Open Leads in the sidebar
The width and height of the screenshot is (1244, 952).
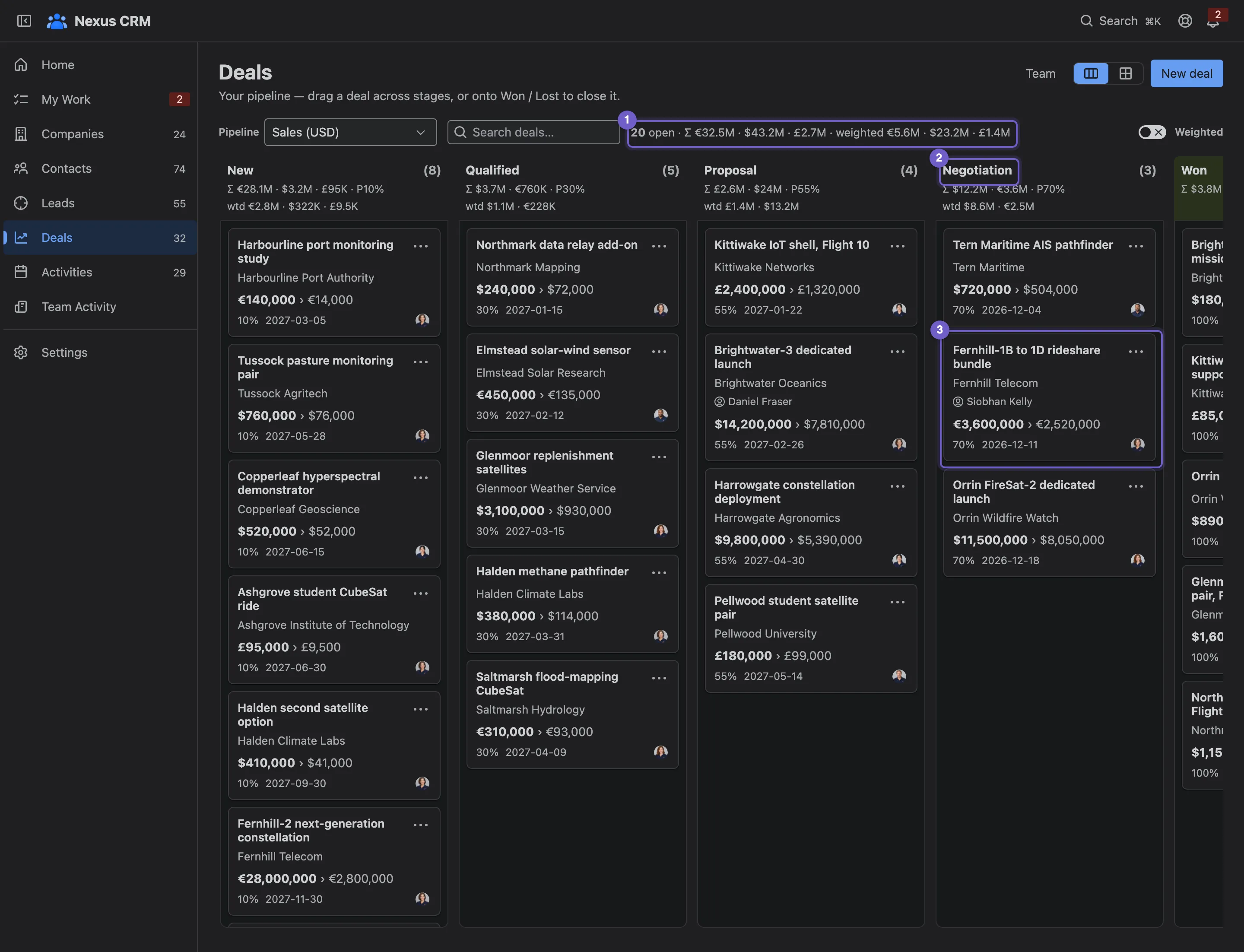100,203
